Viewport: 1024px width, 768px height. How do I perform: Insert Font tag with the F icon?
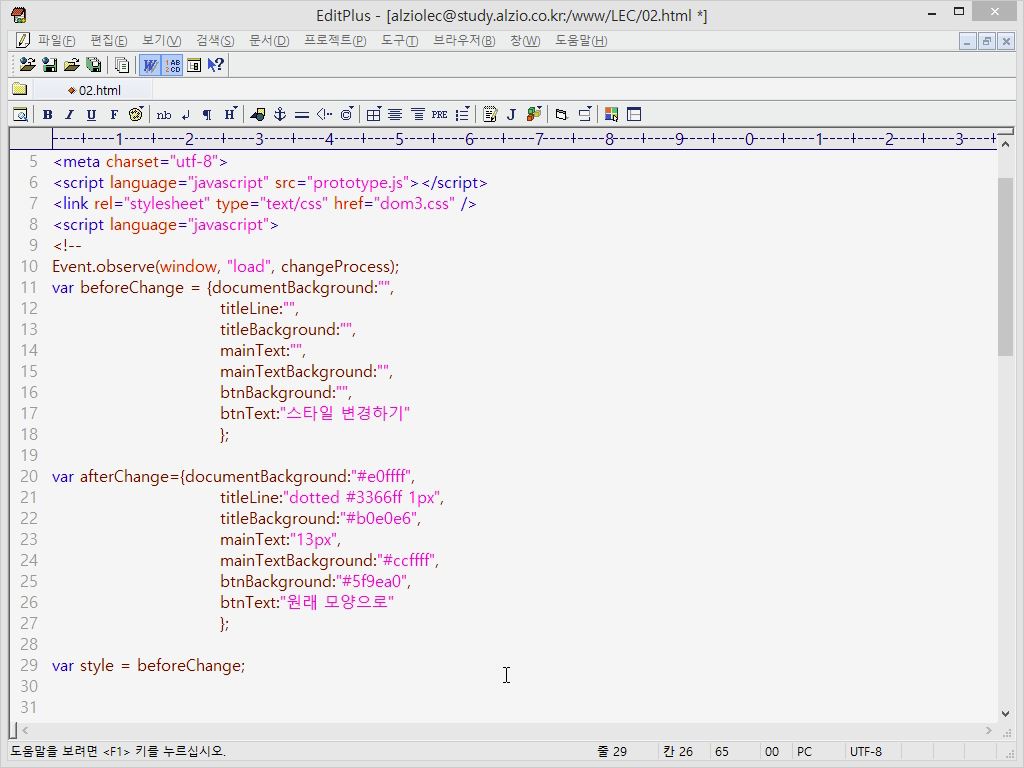[x=114, y=115]
